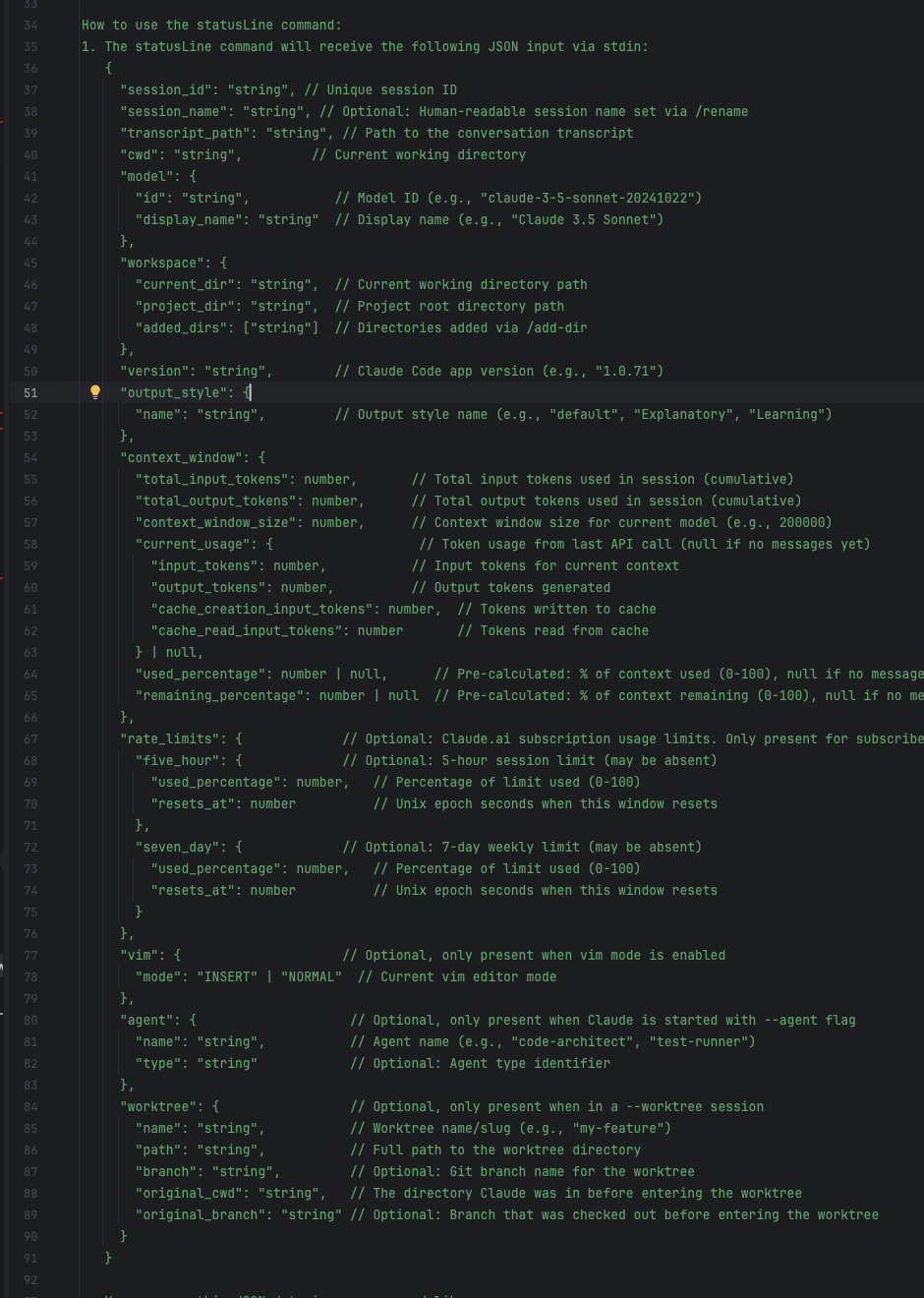Click the "added_dirs" key
The image size is (924, 1298).
pos(181,327)
